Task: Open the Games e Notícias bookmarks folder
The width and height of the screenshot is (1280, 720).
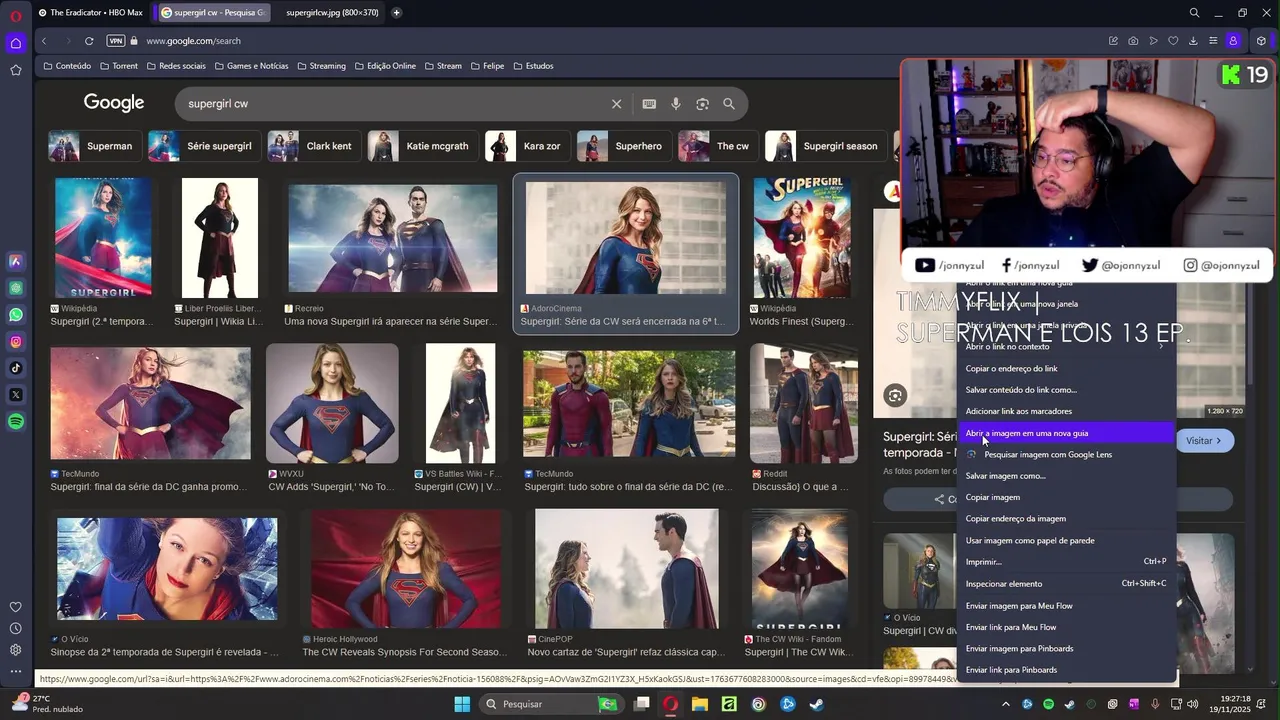Action: click(251, 66)
